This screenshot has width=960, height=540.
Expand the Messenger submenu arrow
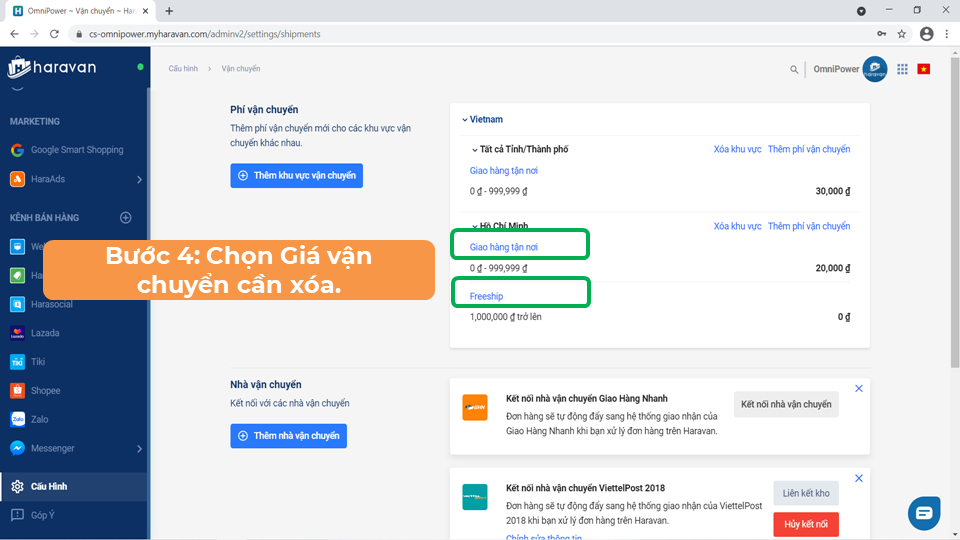139,449
